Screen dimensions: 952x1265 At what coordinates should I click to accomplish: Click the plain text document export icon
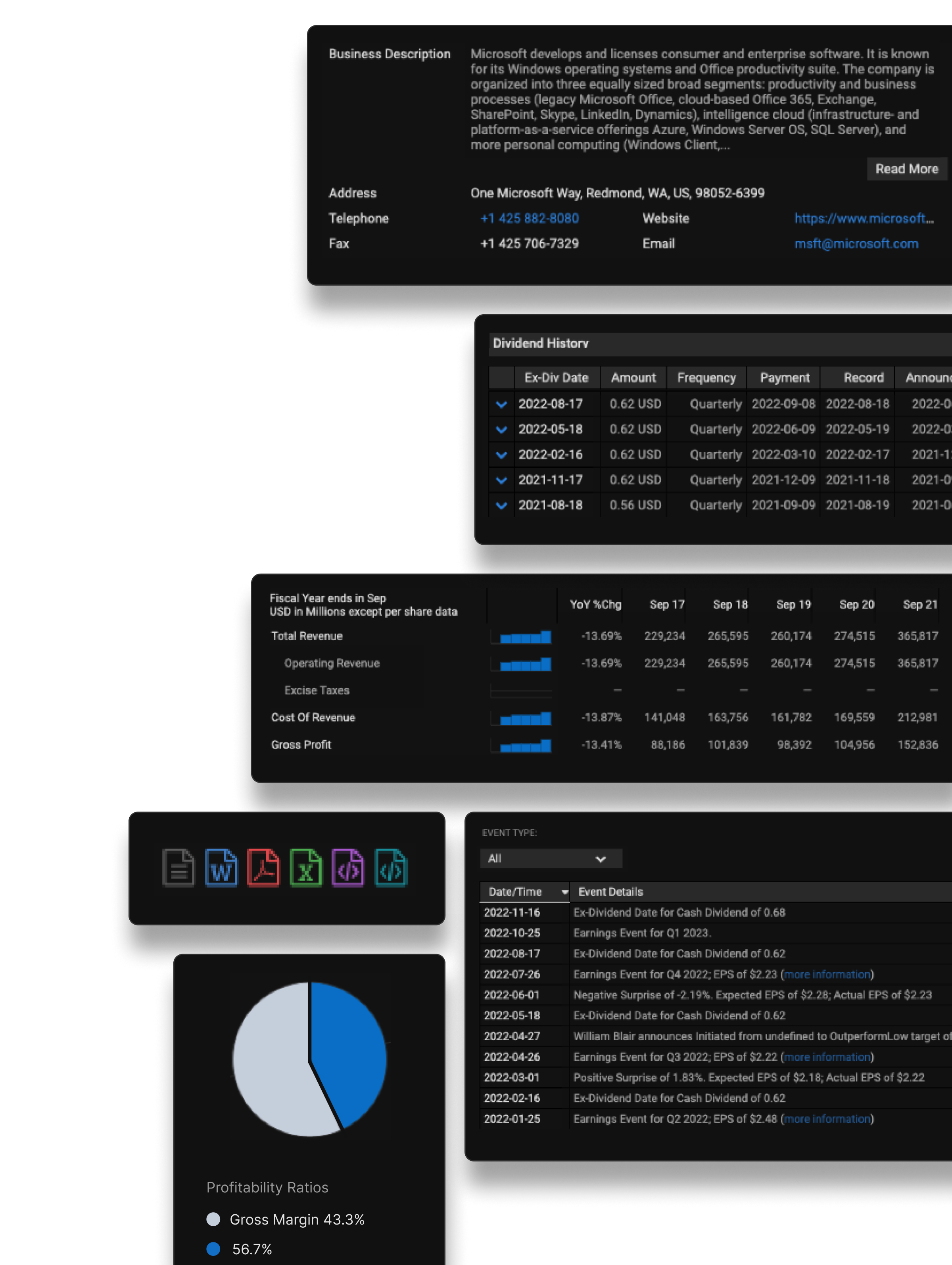pyautogui.click(x=178, y=868)
